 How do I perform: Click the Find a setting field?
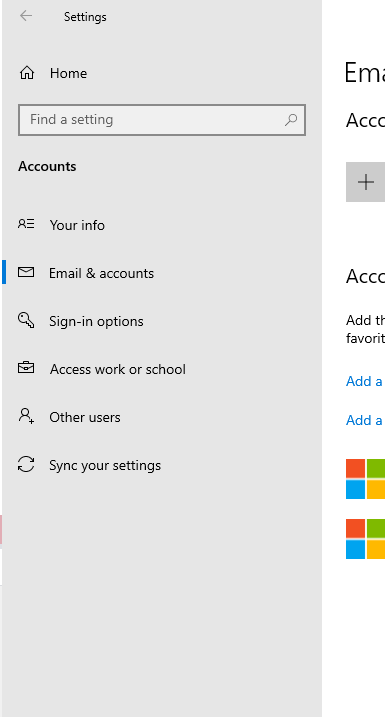tap(162, 120)
